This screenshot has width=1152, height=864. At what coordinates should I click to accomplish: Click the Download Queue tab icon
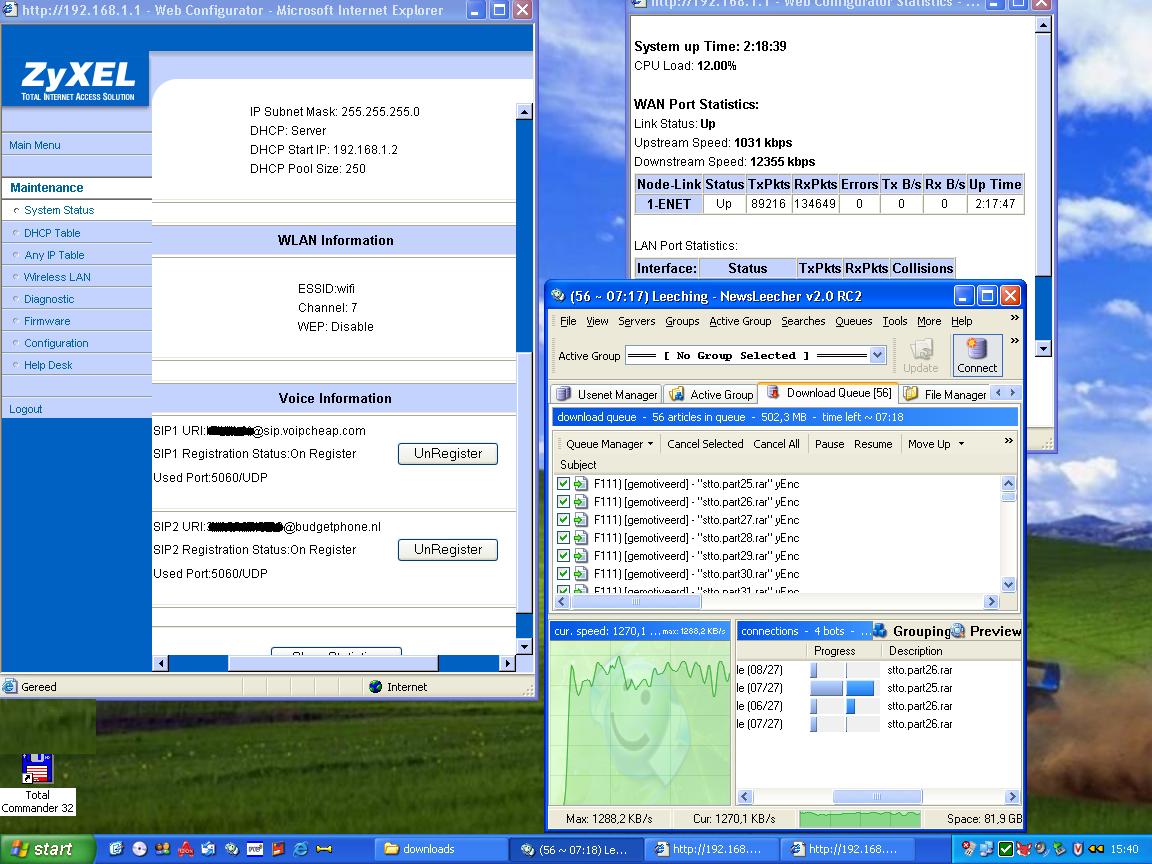(x=773, y=392)
